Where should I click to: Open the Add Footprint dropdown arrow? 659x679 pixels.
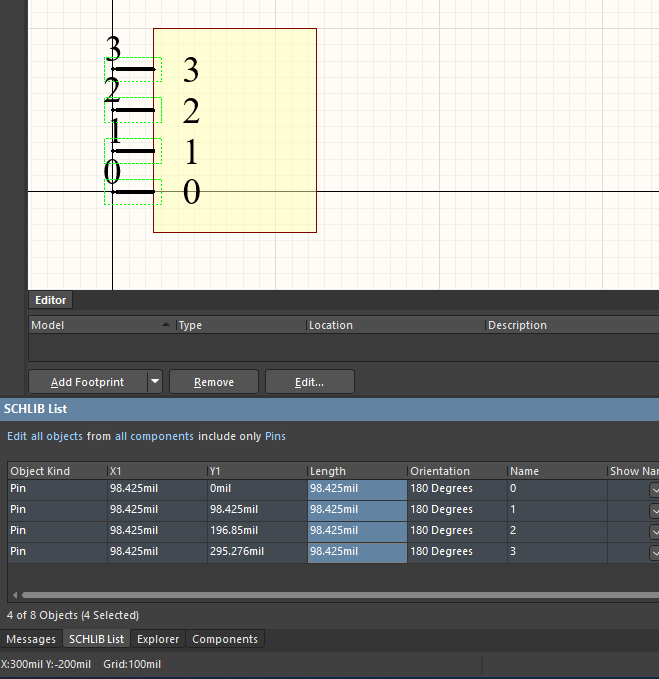coord(154,382)
